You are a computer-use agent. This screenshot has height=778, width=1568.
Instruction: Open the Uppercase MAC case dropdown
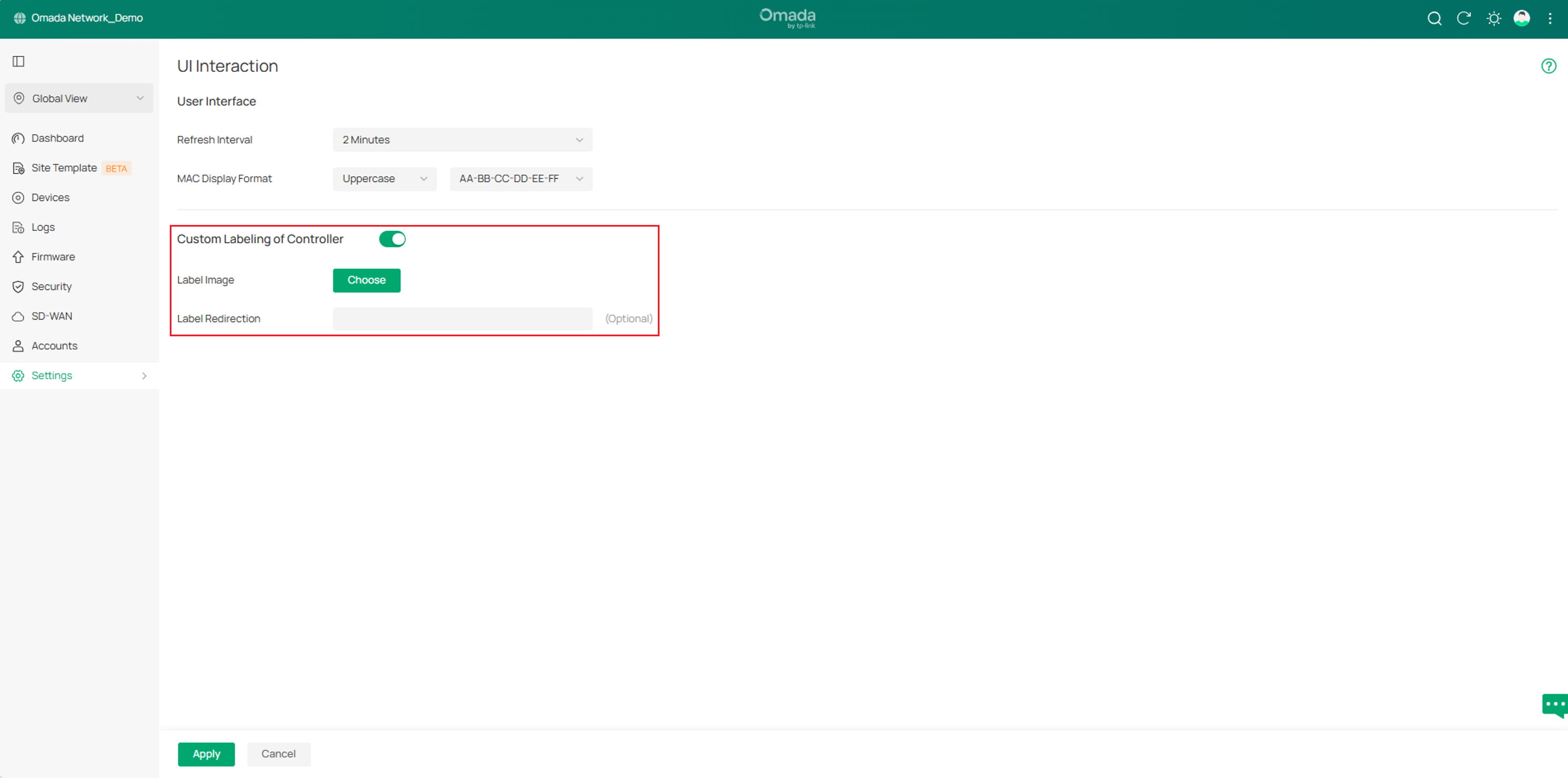(x=385, y=179)
